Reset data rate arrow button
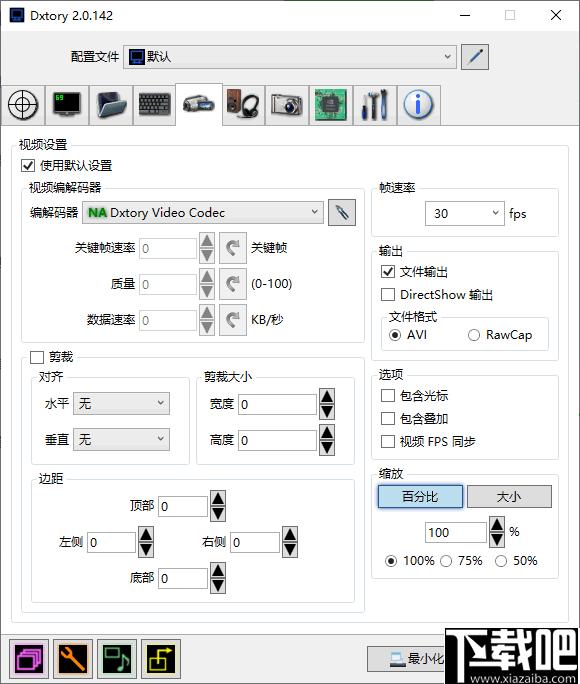 233,320
